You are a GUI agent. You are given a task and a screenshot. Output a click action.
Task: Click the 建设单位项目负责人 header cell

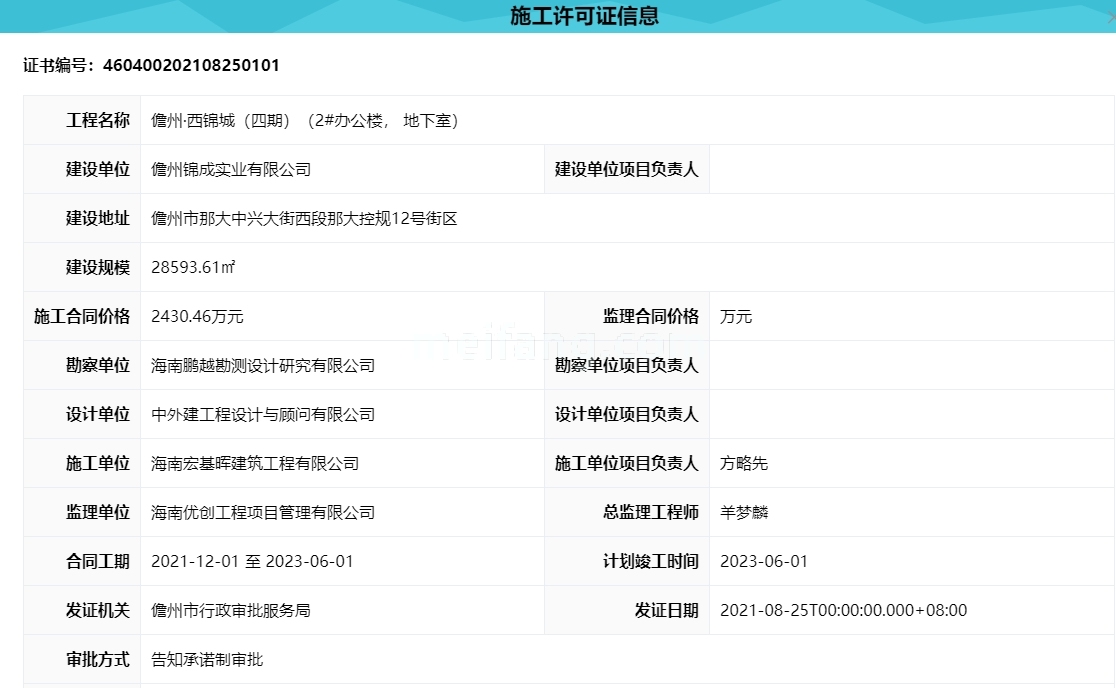tap(625, 169)
